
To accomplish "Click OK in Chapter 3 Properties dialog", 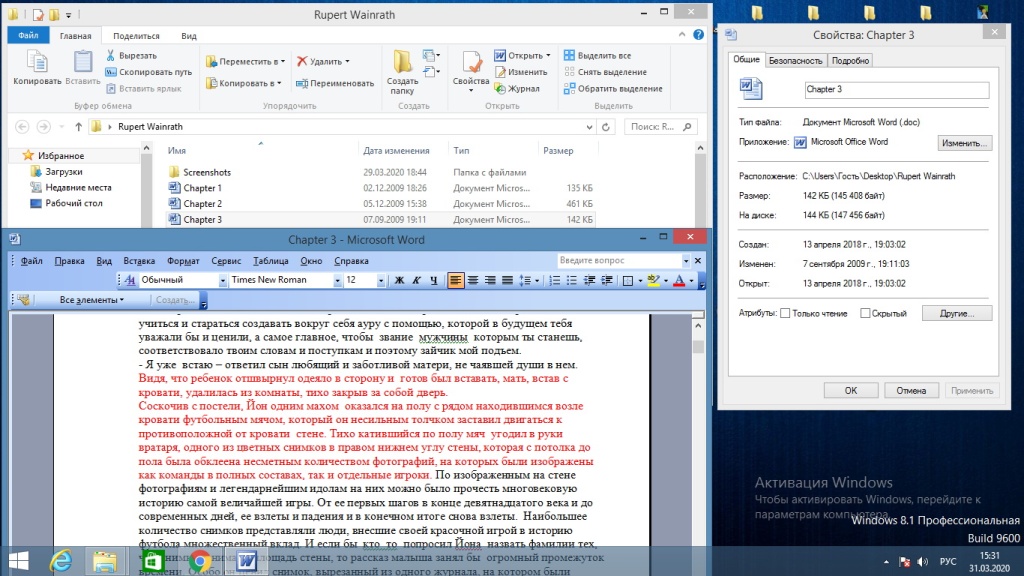I will pyautogui.click(x=850, y=391).
